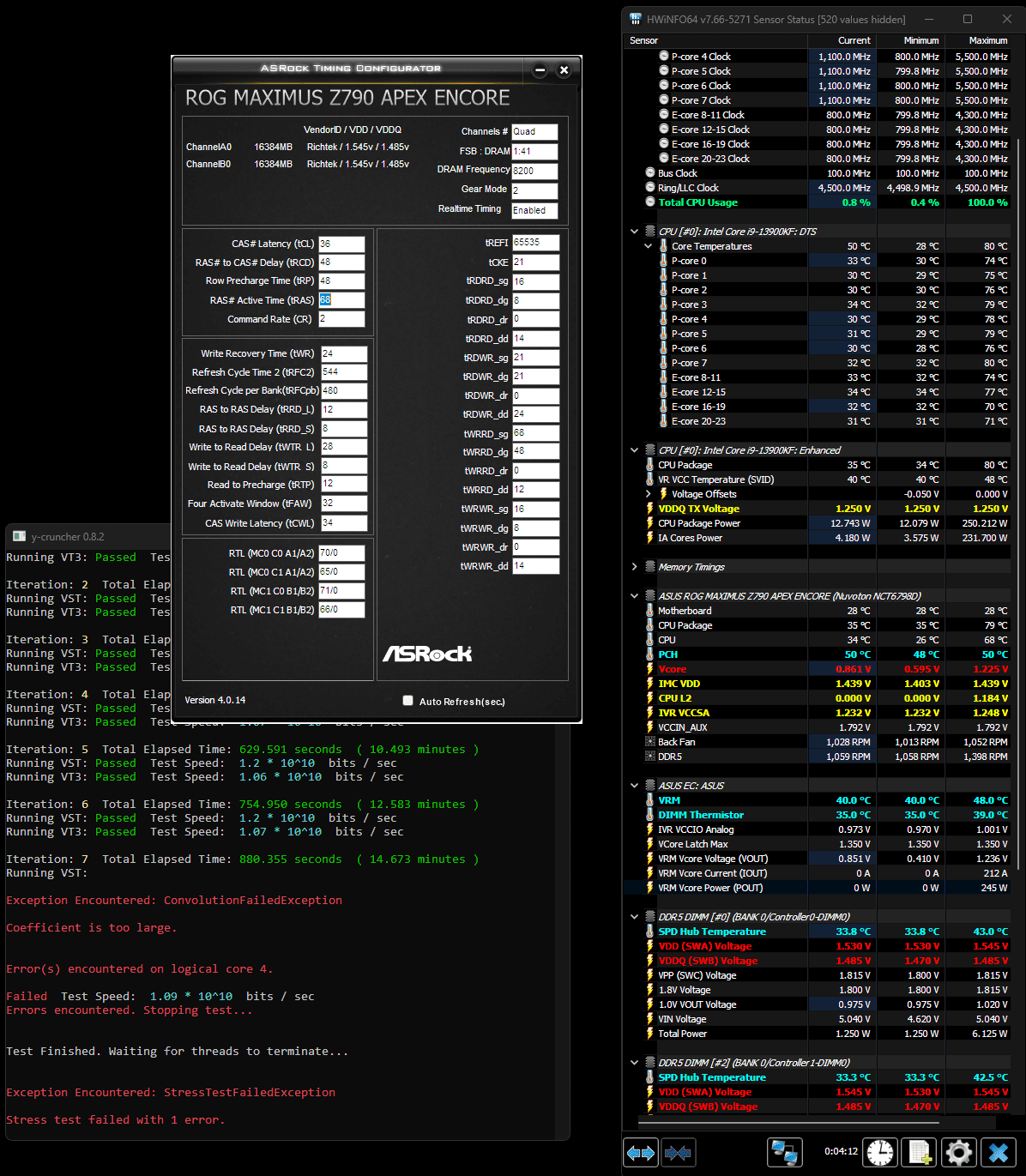
Task: Click HWiNFO expand columns arrows button
Action: [x=641, y=1153]
